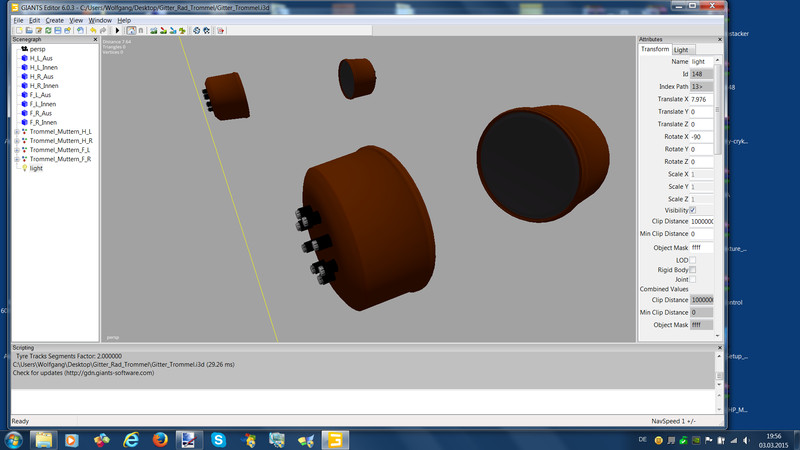Image resolution: width=800 pixels, height=450 pixels.
Task: Expand the Trommel_Muttern_H_R group
Action: pyautogui.click(x=16, y=141)
